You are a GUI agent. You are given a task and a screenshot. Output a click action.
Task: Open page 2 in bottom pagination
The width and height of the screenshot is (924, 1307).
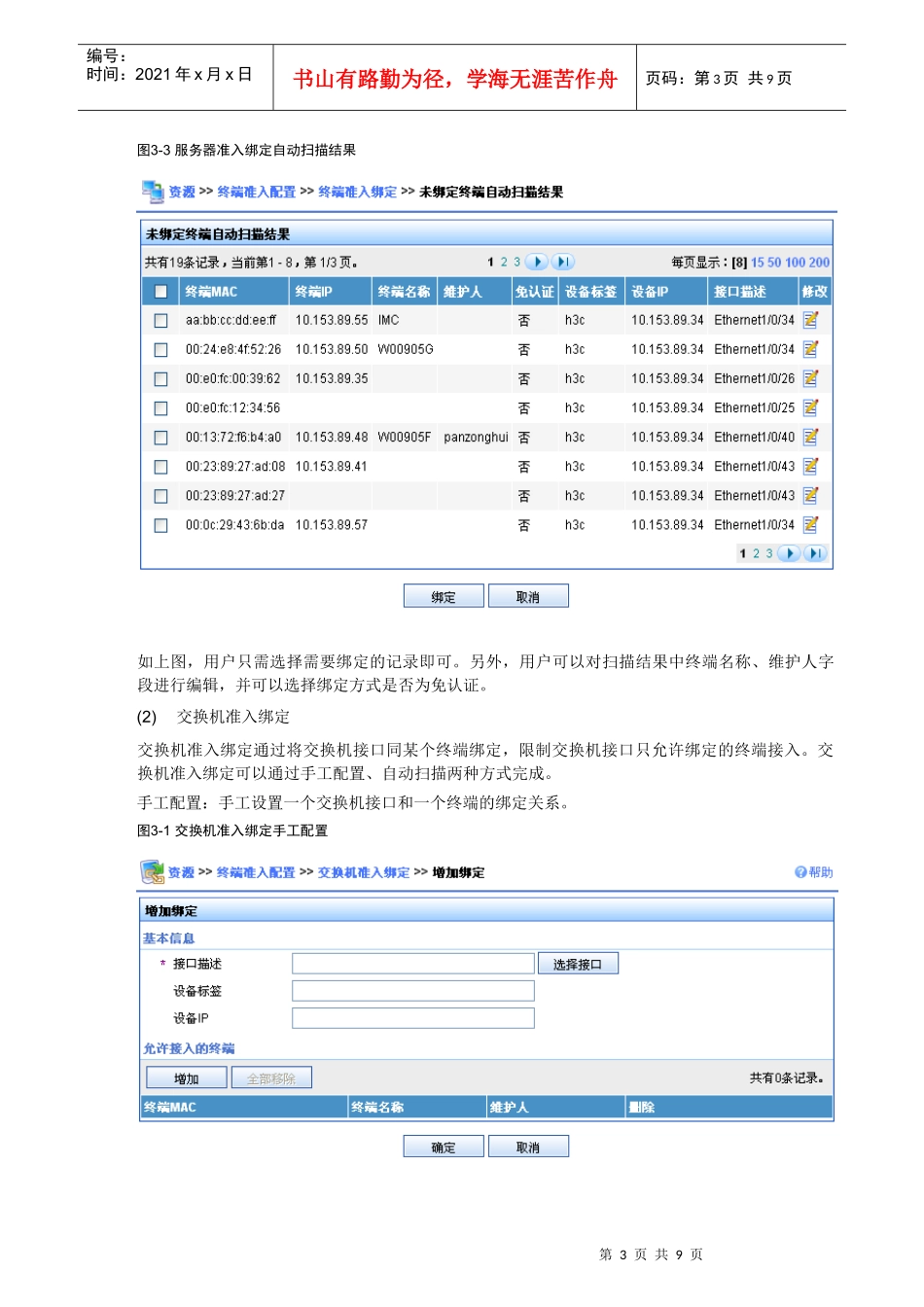click(756, 553)
